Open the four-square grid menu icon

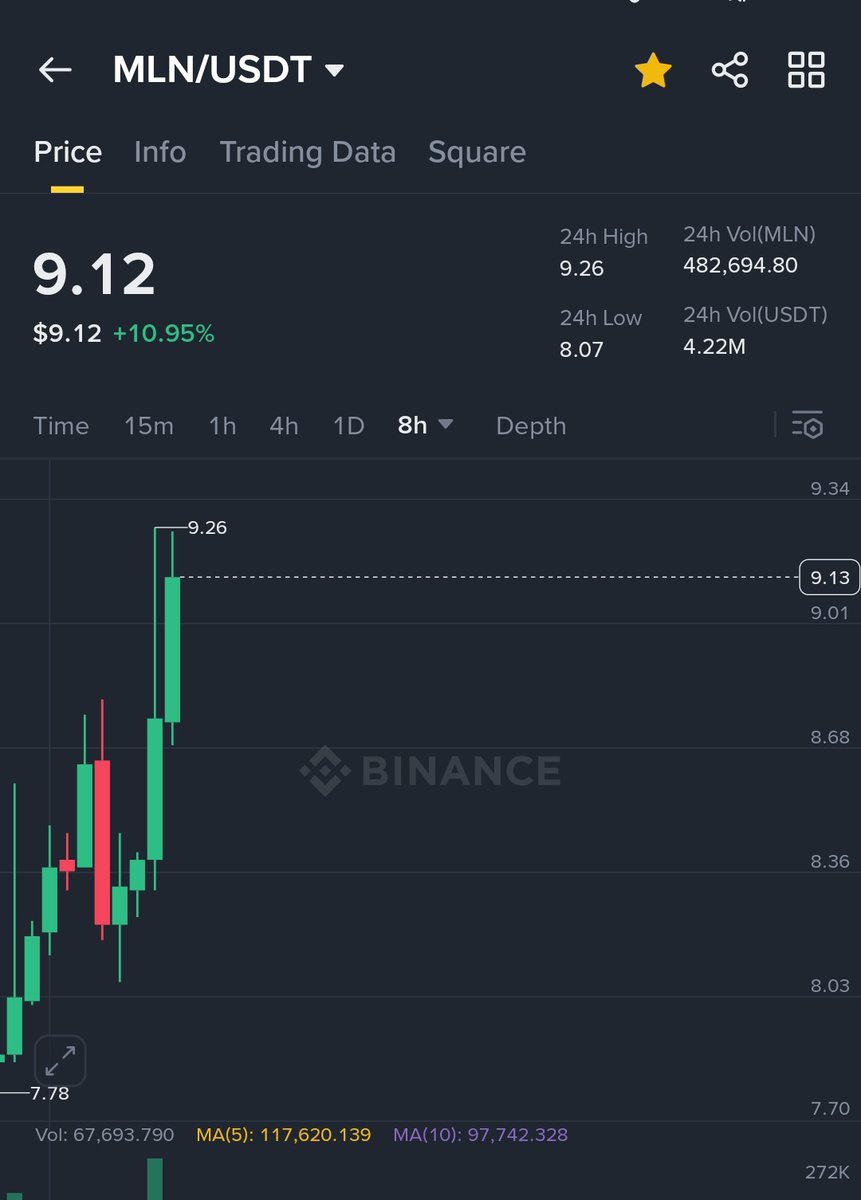[x=806, y=70]
